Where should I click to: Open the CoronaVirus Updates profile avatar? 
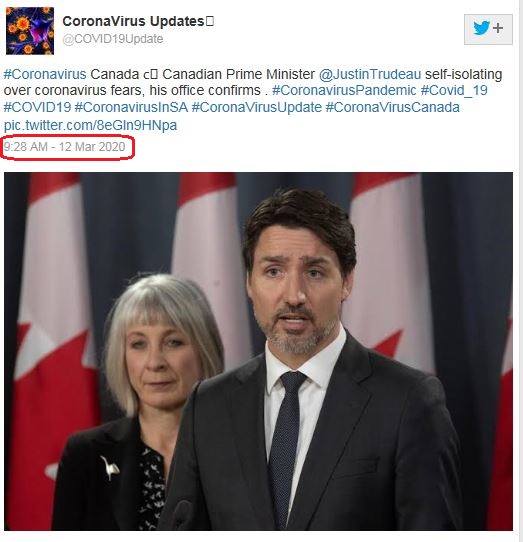coord(30,31)
